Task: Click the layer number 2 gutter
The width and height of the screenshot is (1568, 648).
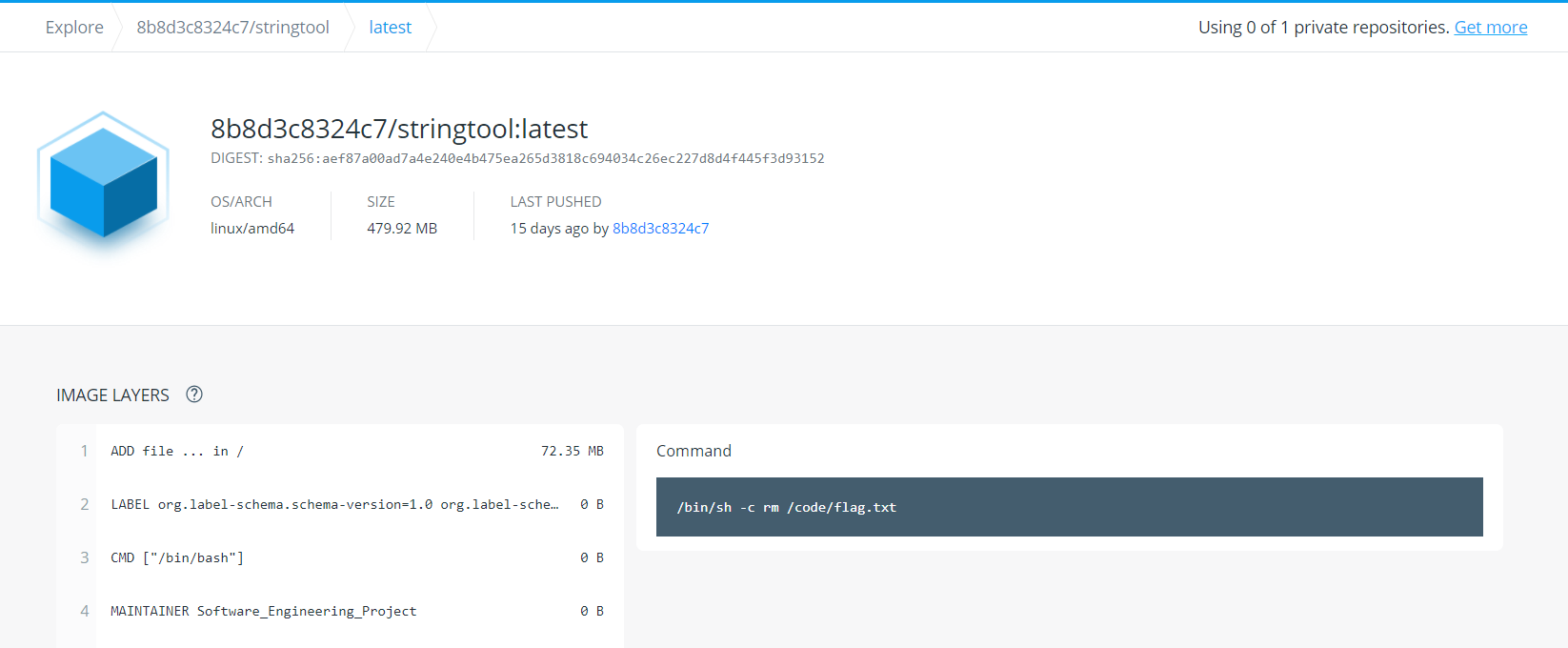Action: 85,504
